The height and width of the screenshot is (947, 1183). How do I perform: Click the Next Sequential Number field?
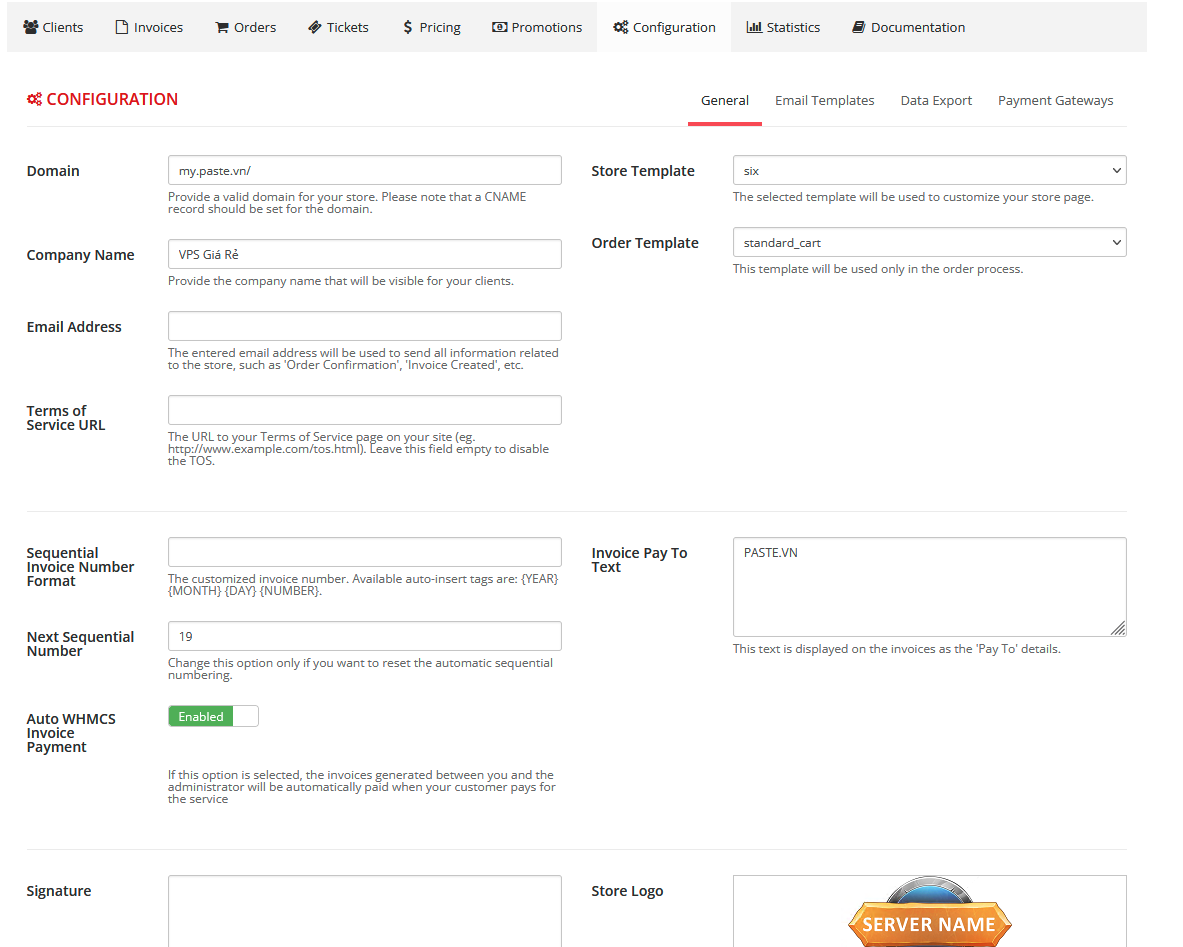tap(364, 636)
